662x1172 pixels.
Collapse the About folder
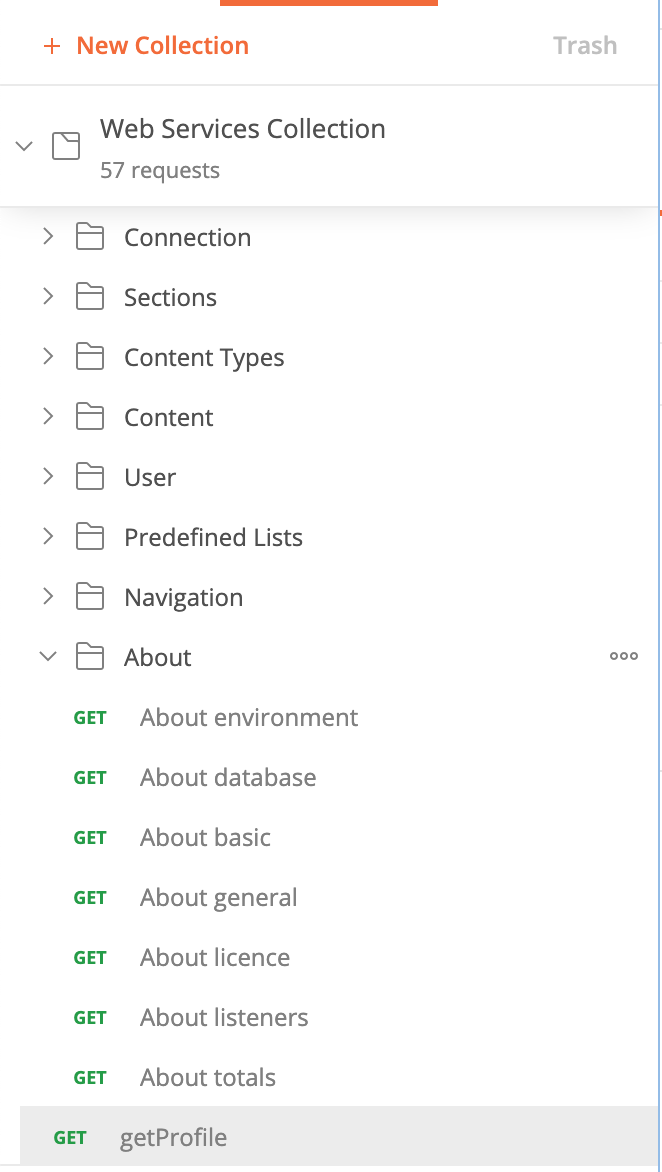(x=47, y=657)
